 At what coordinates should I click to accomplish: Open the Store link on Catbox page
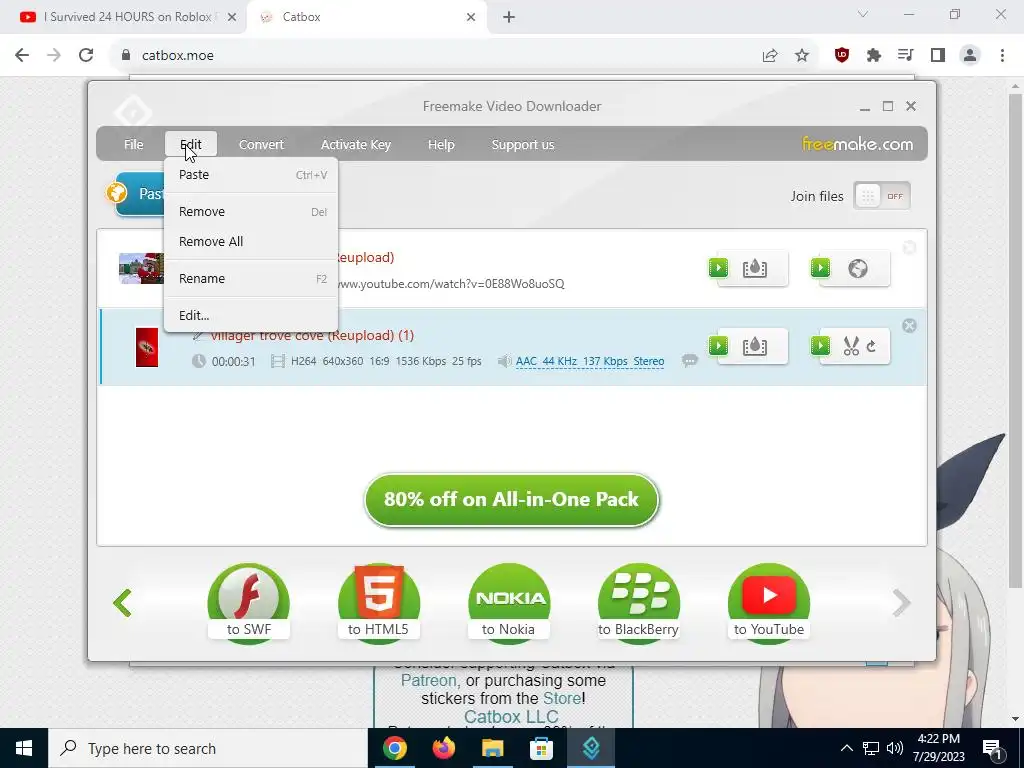coord(562,698)
